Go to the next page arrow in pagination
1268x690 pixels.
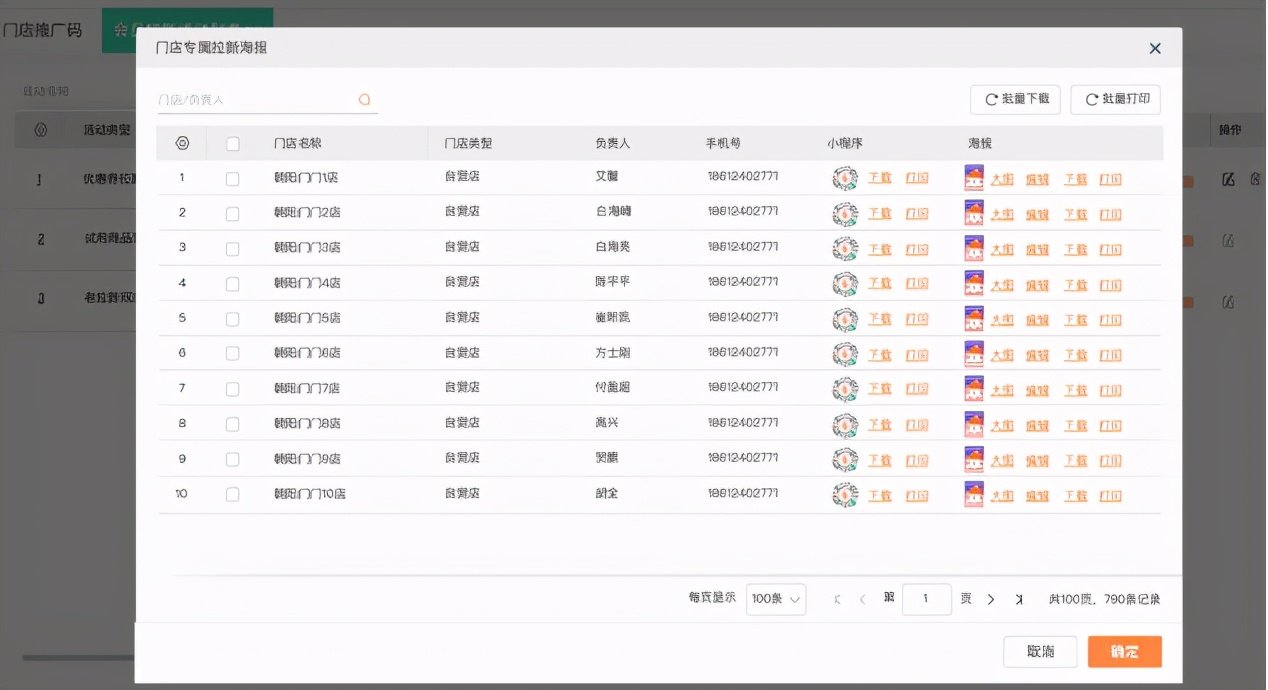pyautogui.click(x=991, y=599)
